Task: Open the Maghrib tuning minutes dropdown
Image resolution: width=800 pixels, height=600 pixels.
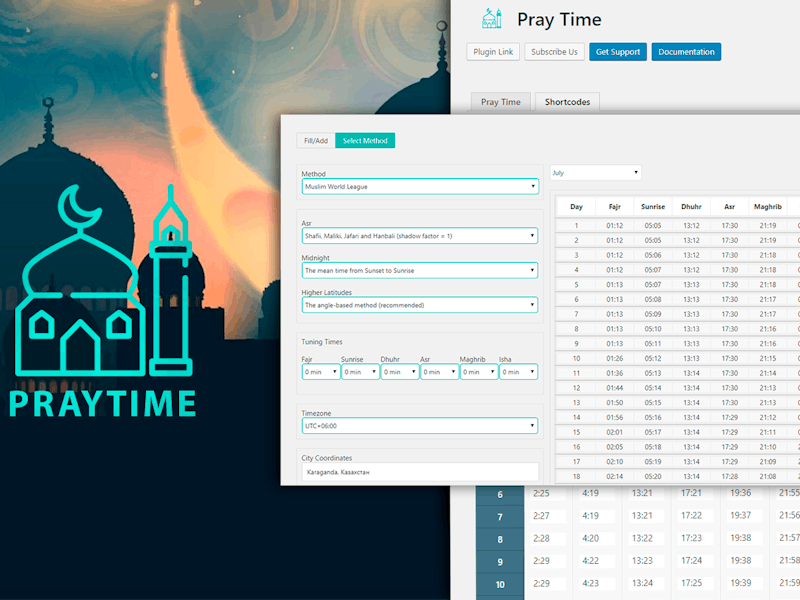Action: pyautogui.click(x=479, y=372)
